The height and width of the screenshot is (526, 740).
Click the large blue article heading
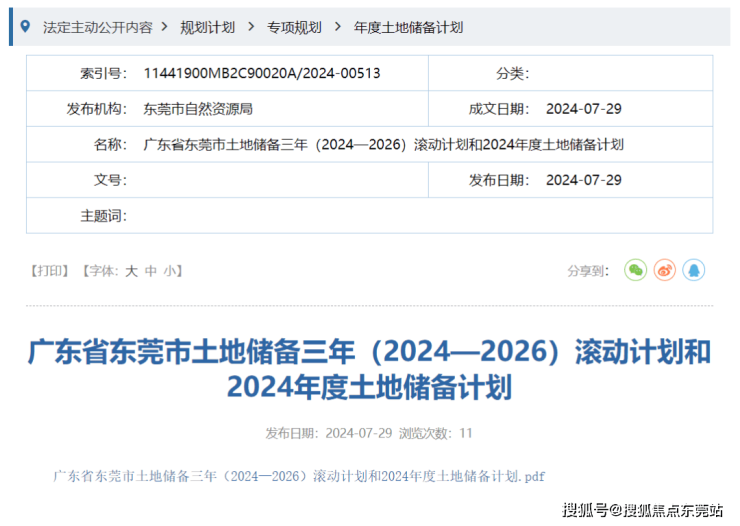point(370,369)
